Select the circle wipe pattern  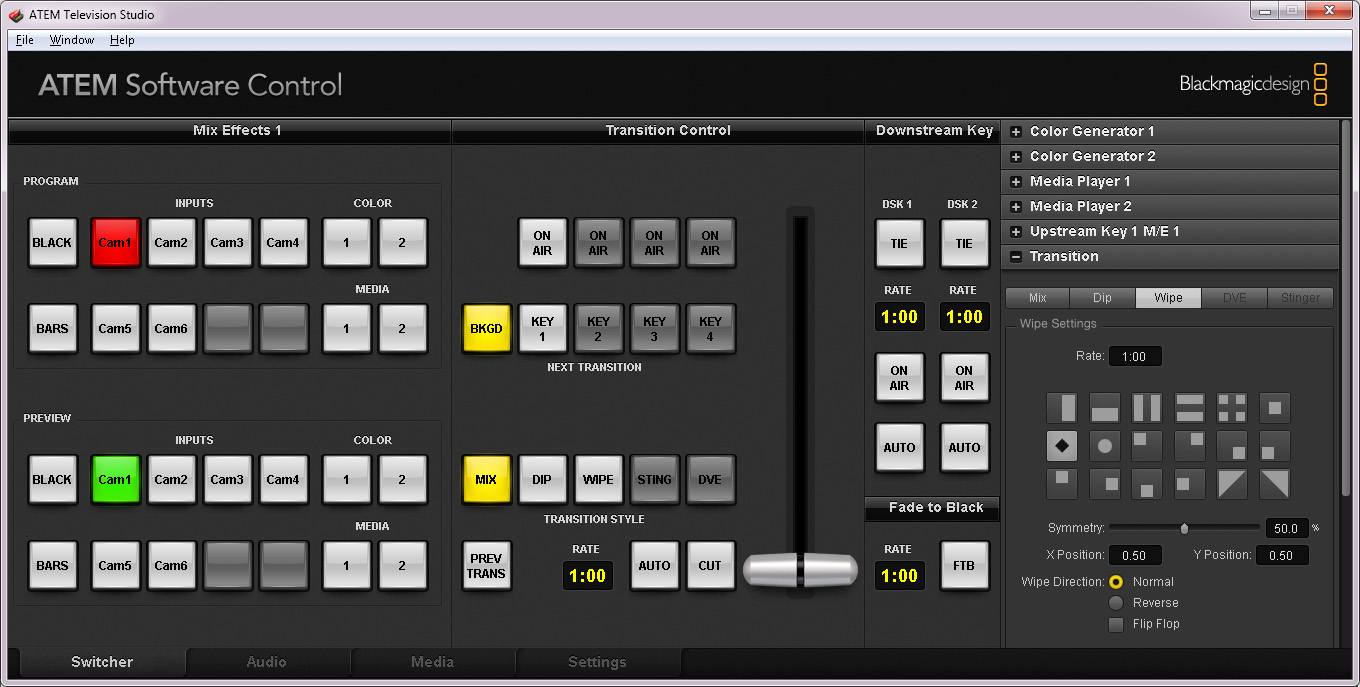pyautogui.click(x=1104, y=446)
